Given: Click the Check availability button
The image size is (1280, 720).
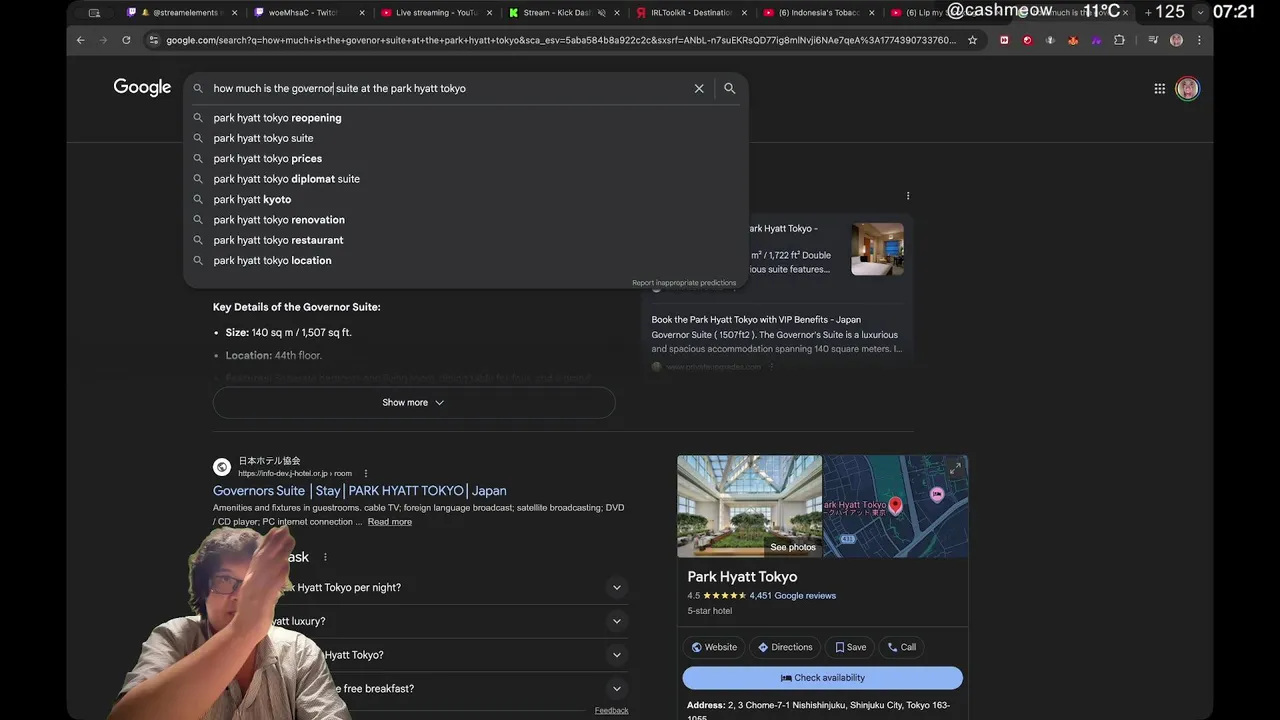Looking at the screenshot, I should [x=822, y=678].
